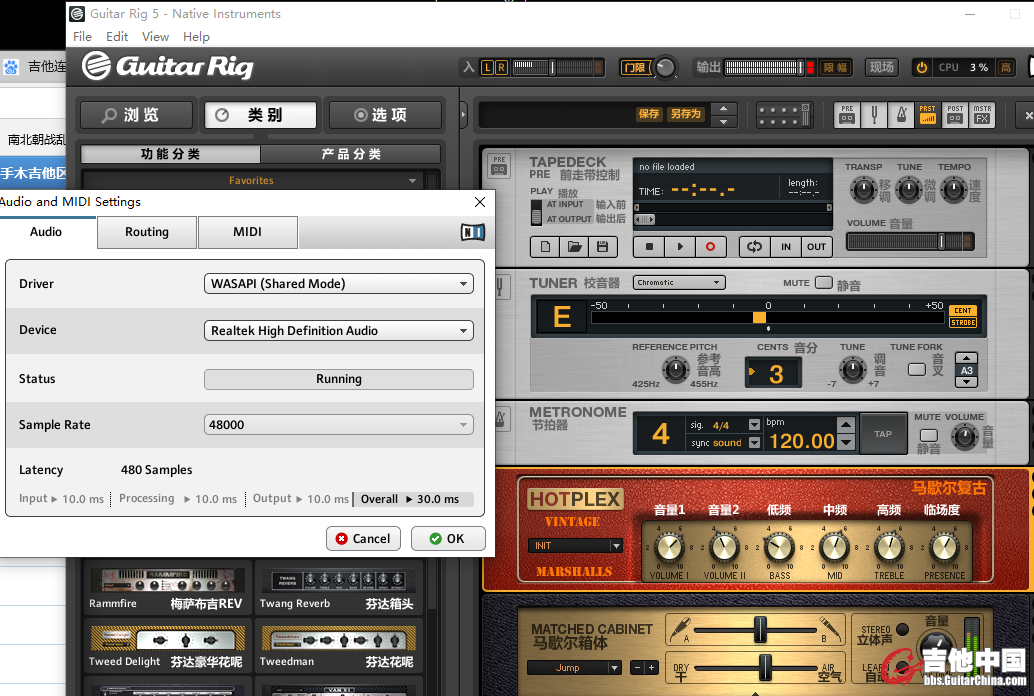
Task: Click the save as (另存为) preset button
Action: [x=686, y=114]
